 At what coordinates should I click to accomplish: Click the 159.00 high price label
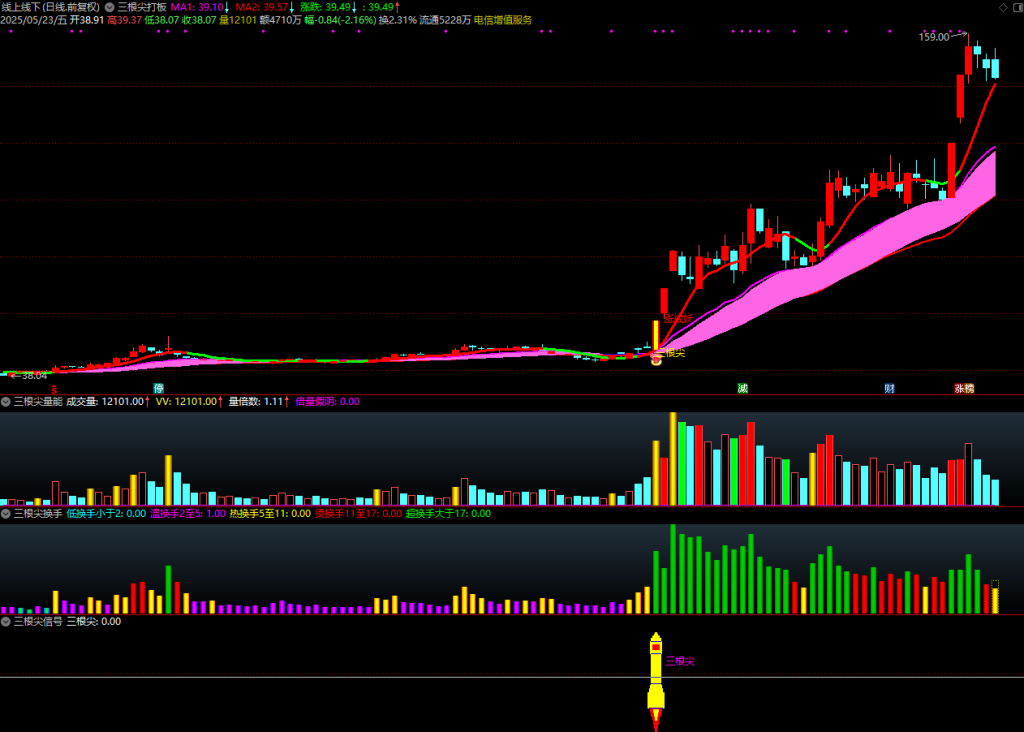coord(934,37)
